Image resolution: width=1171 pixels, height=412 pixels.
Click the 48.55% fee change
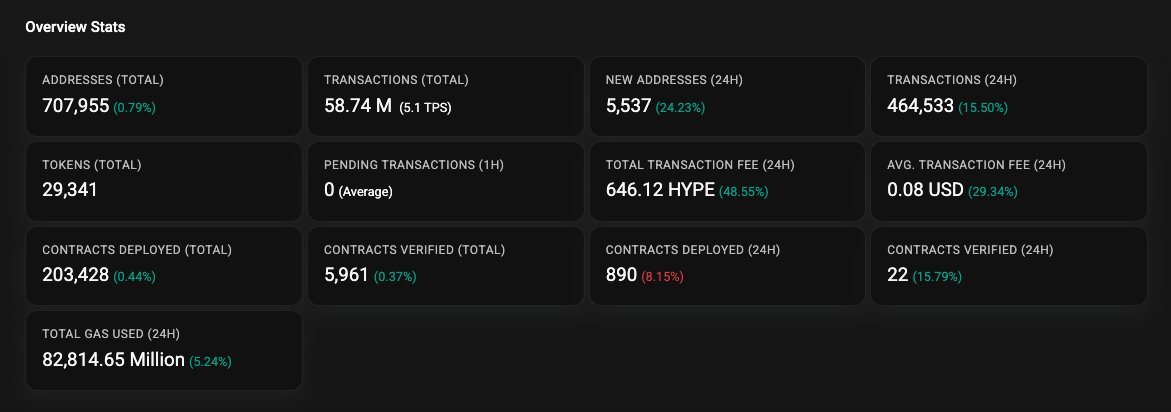(x=744, y=192)
